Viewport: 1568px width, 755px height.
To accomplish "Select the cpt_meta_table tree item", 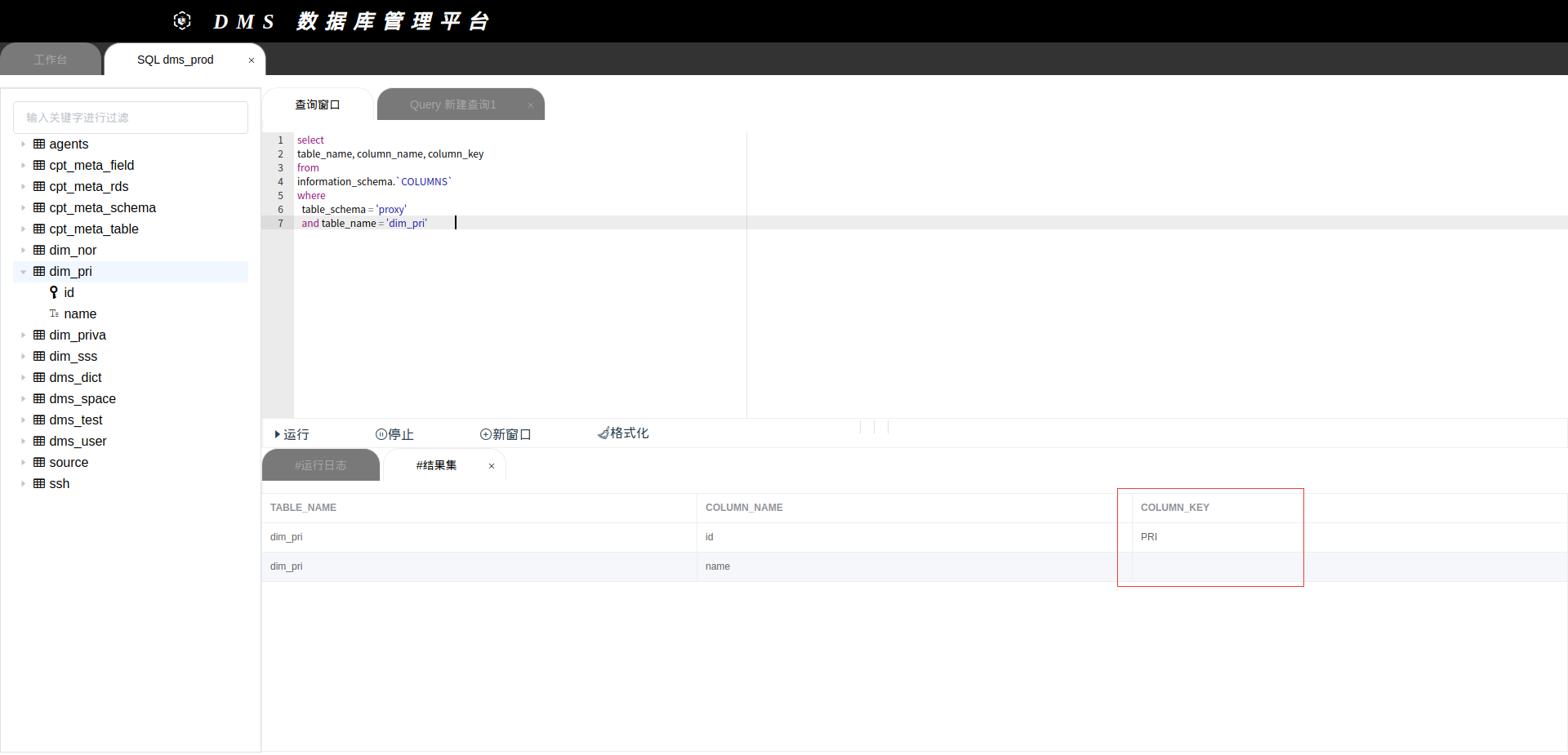I will (131, 229).
